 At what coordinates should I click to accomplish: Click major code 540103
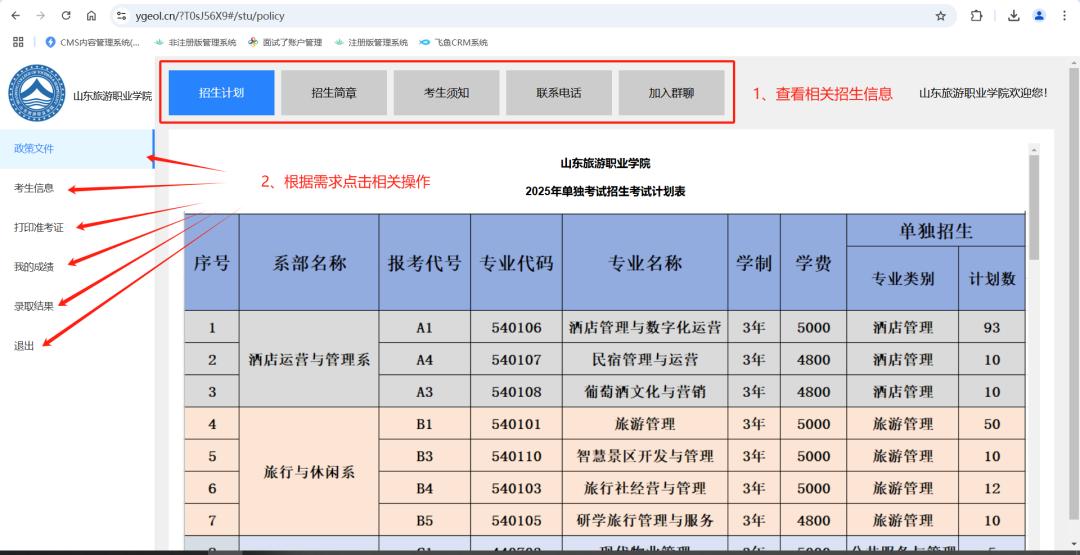click(x=517, y=488)
